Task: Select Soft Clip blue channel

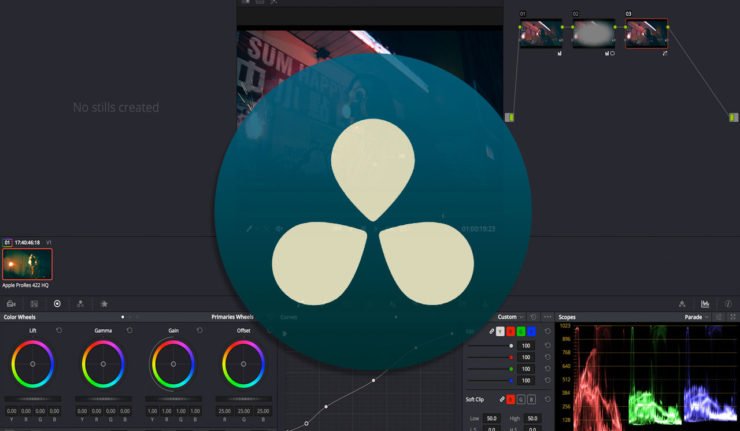Action: [x=531, y=399]
